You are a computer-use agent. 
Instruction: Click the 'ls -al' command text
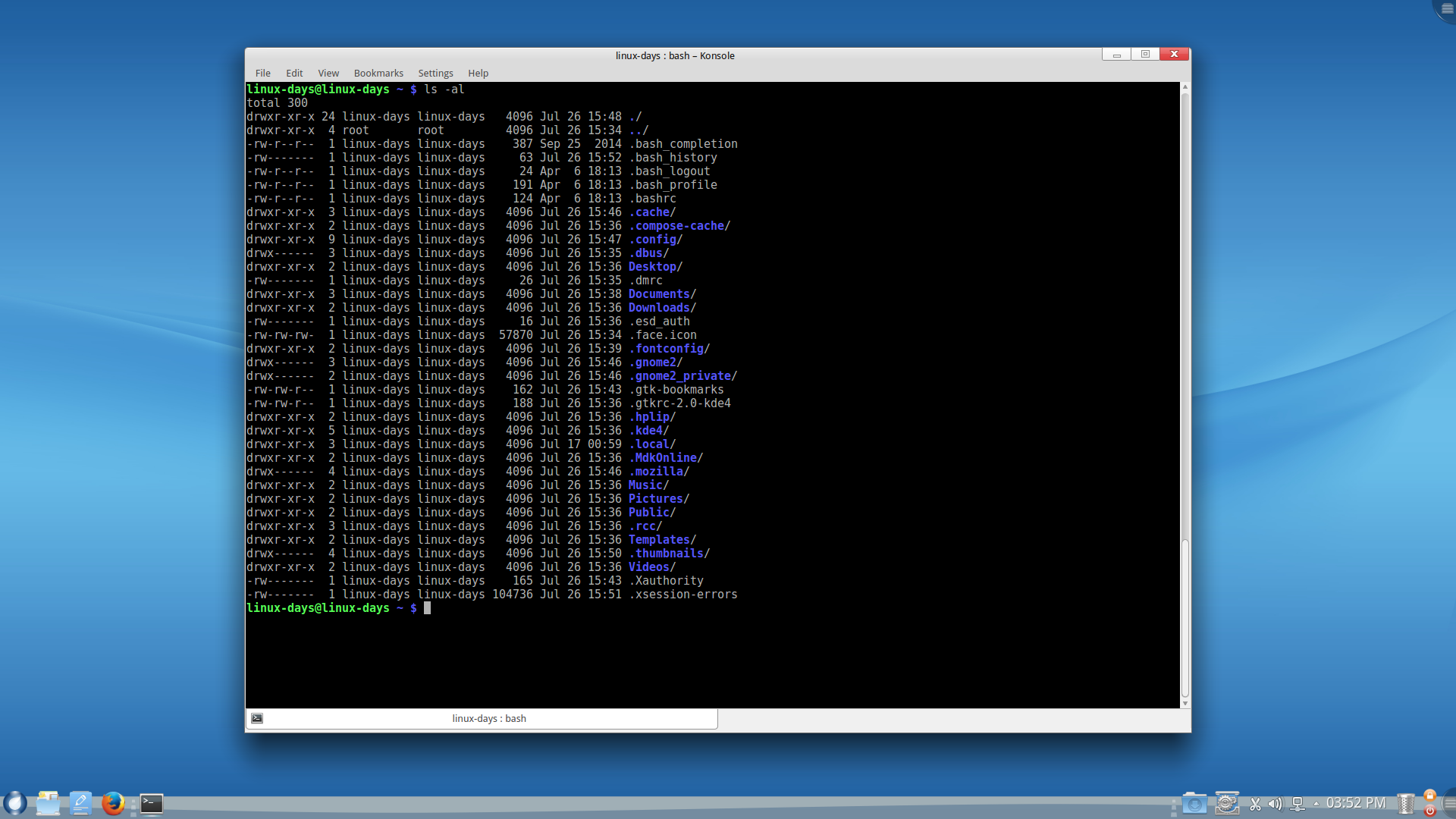(x=444, y=89)
